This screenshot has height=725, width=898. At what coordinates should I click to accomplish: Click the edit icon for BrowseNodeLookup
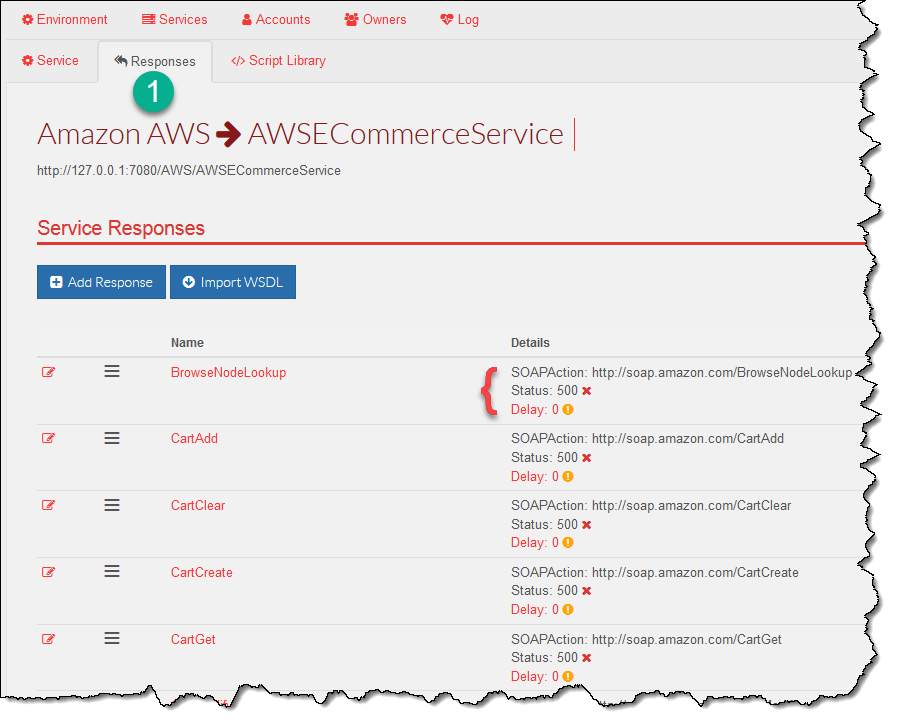click(x=48, y=372)
